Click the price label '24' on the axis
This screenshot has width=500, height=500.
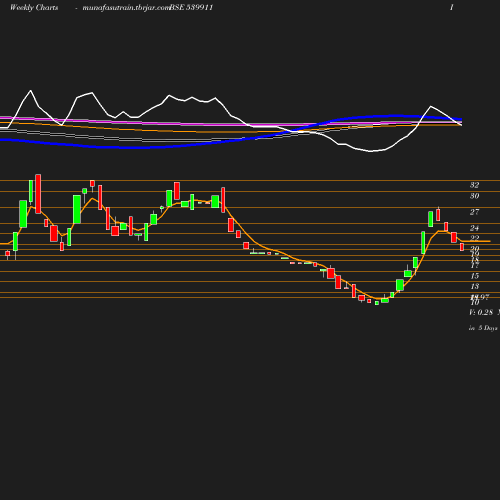click(475, 228)
